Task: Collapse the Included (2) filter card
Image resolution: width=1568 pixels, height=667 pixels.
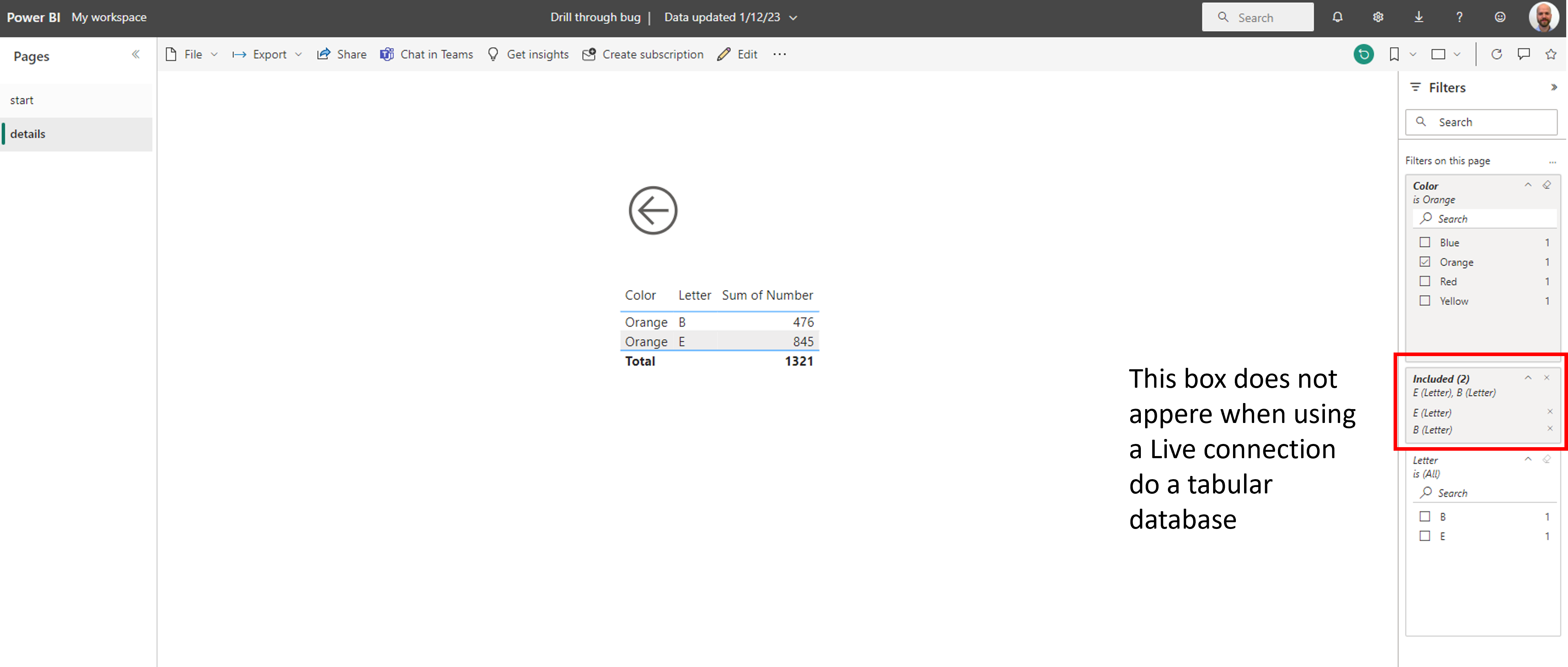Action: pos(1527,378)
